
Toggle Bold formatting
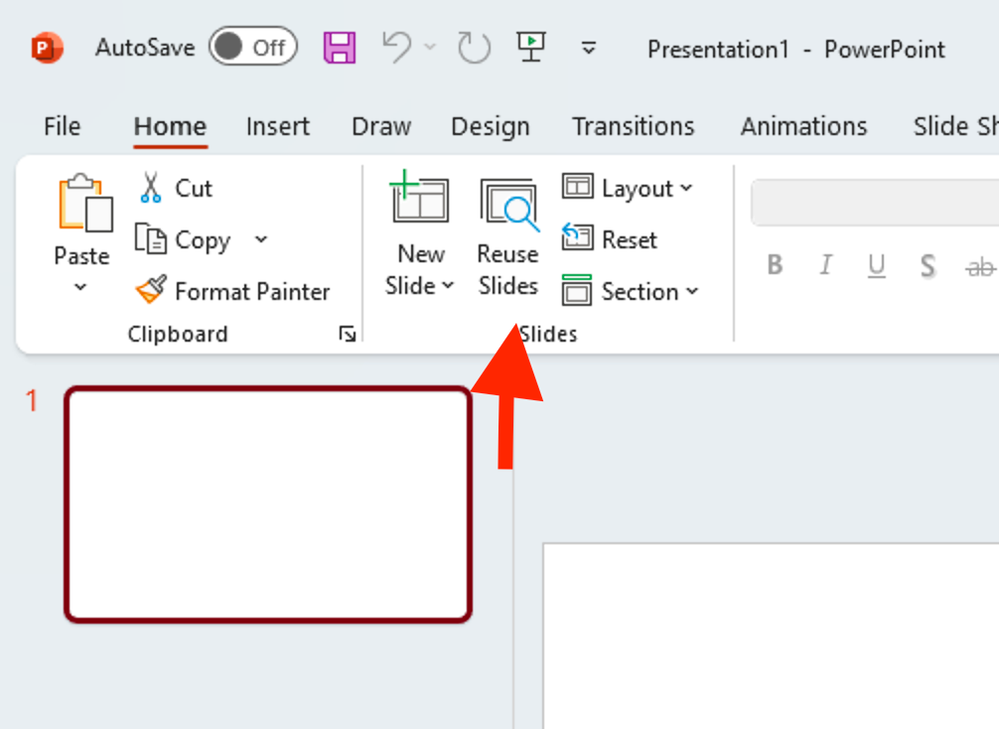(x=775, y=264)
